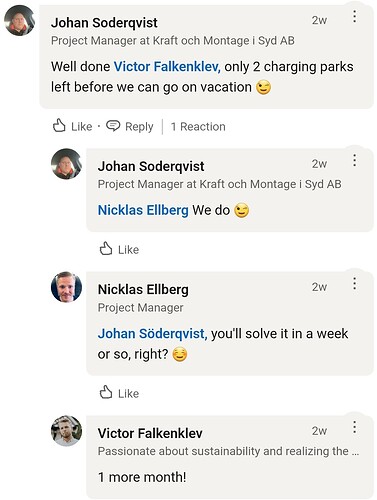
Task: Open Johan Soderqvist's avatar on the reply
Action: pos(66,164)
